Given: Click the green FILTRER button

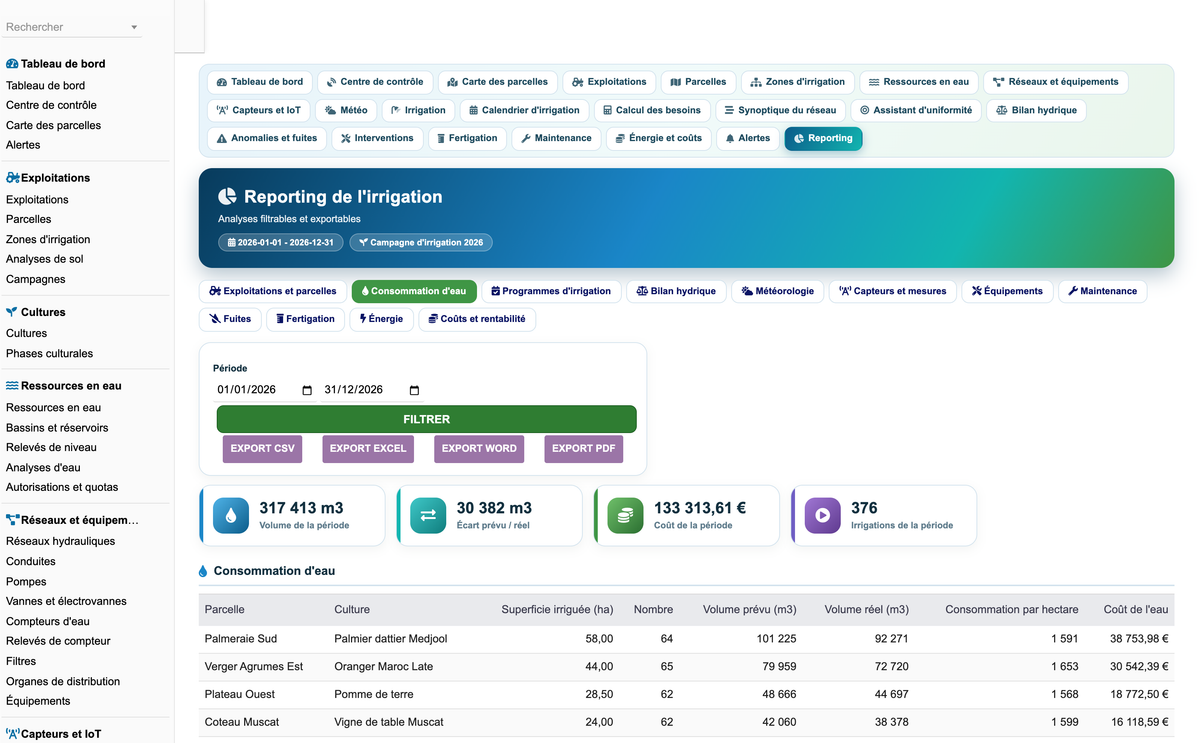Looking at the screenshot, I should (426, 419).
